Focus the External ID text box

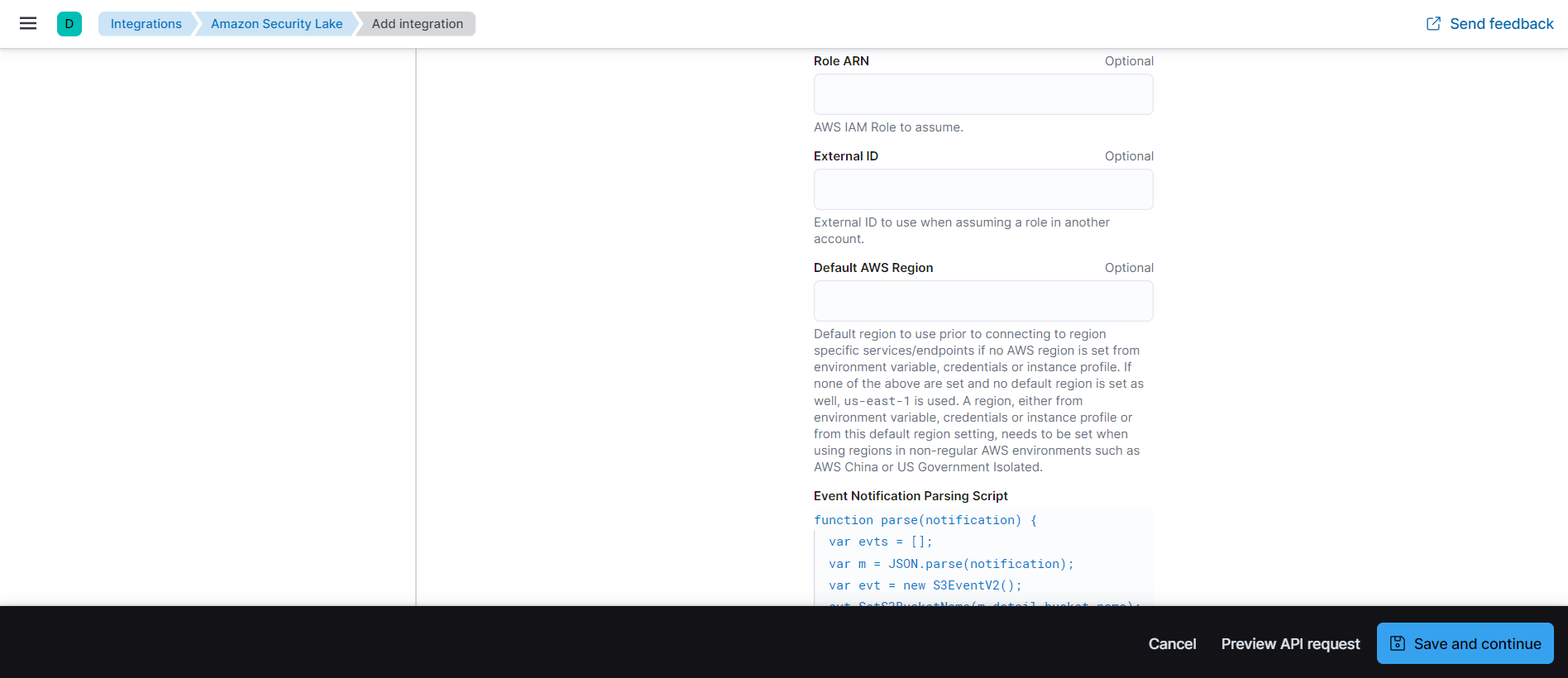982,189
